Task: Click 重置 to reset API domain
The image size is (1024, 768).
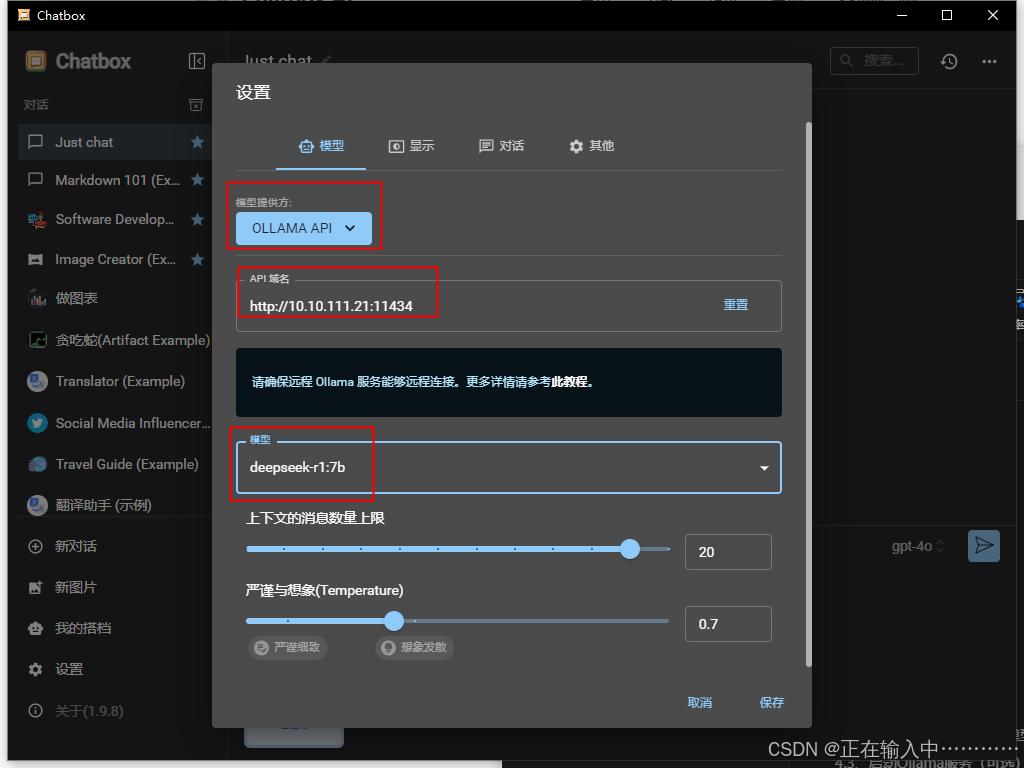Action: click(735, 305)
